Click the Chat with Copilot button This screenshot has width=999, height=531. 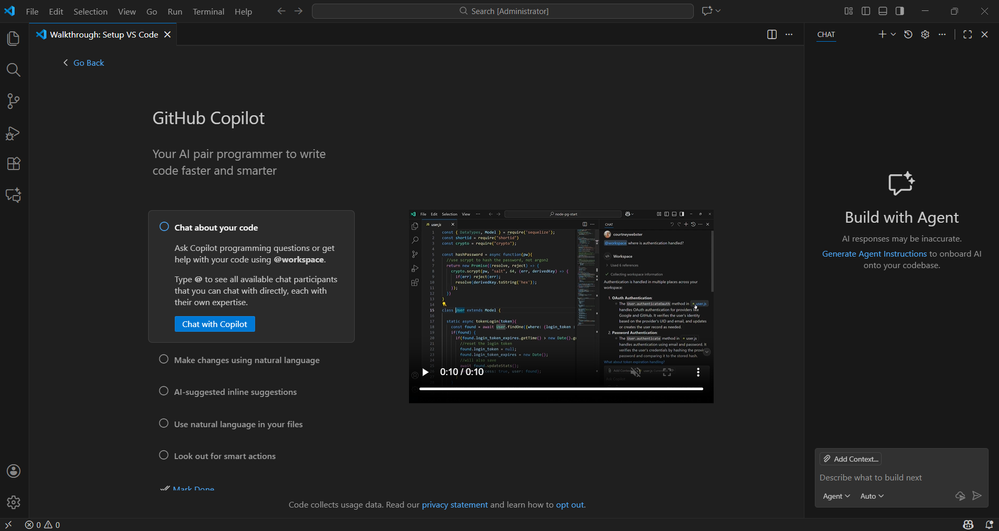click(x=215, y=324)
